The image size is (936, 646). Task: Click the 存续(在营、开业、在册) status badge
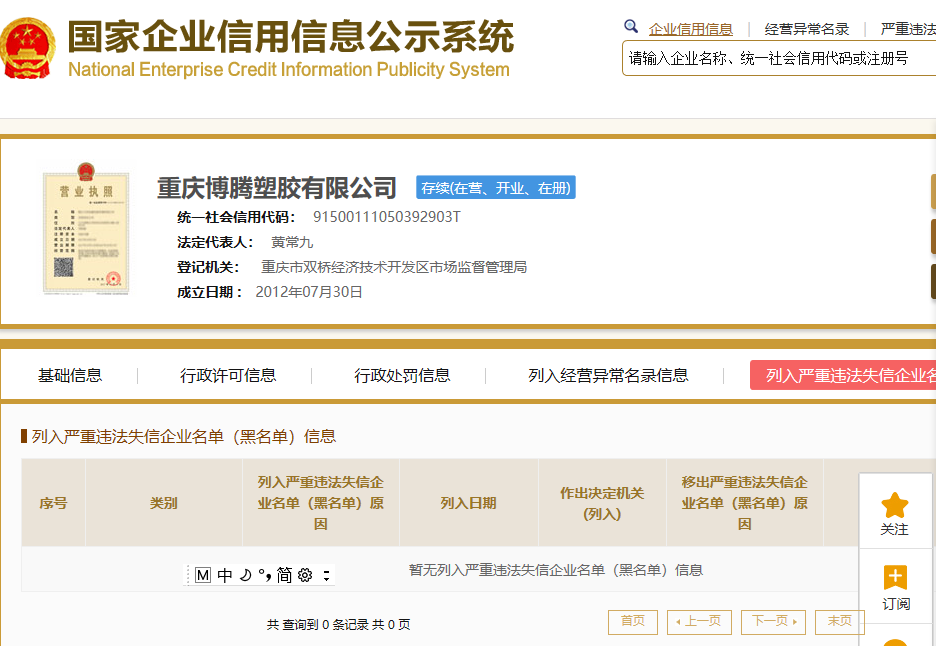(495, 187)
